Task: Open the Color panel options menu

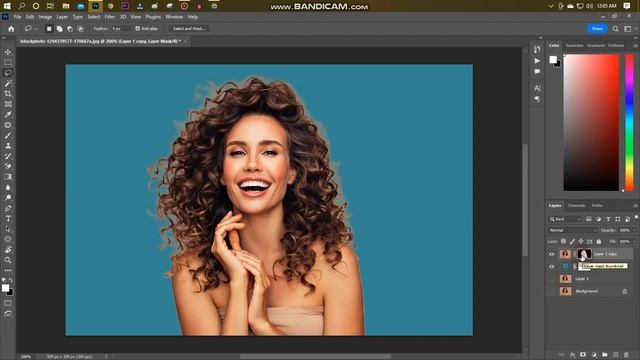Action: (x=636, y=46)
